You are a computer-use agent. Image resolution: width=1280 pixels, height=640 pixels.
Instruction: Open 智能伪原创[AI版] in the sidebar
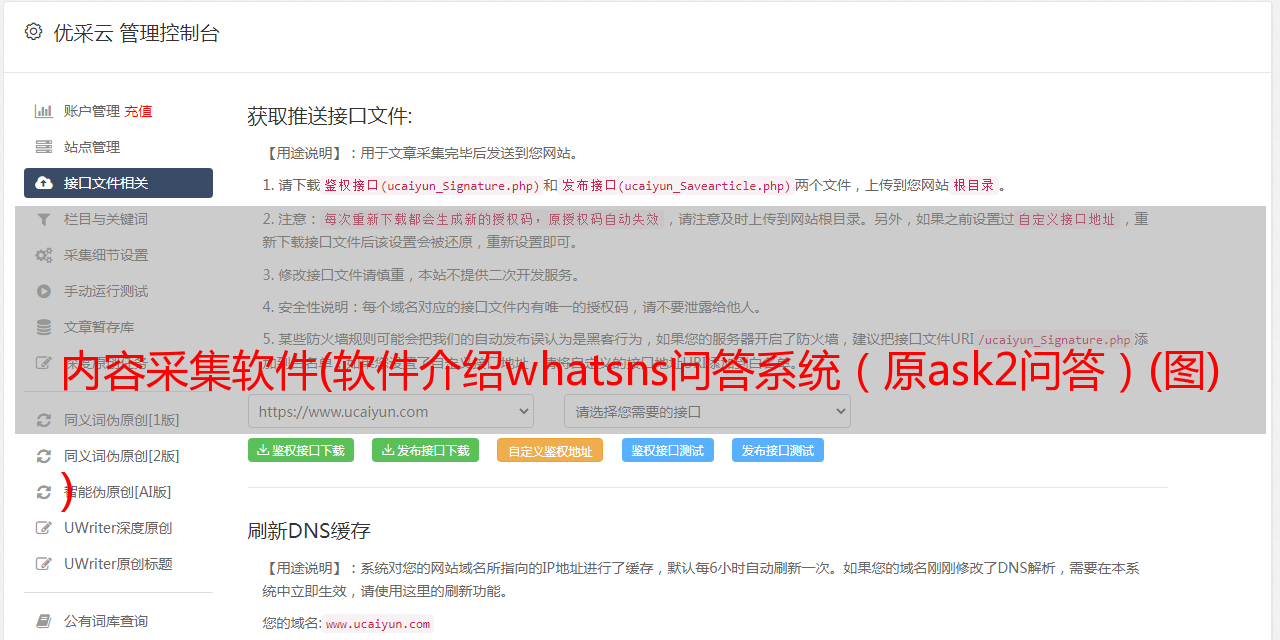tap(118, 492)
